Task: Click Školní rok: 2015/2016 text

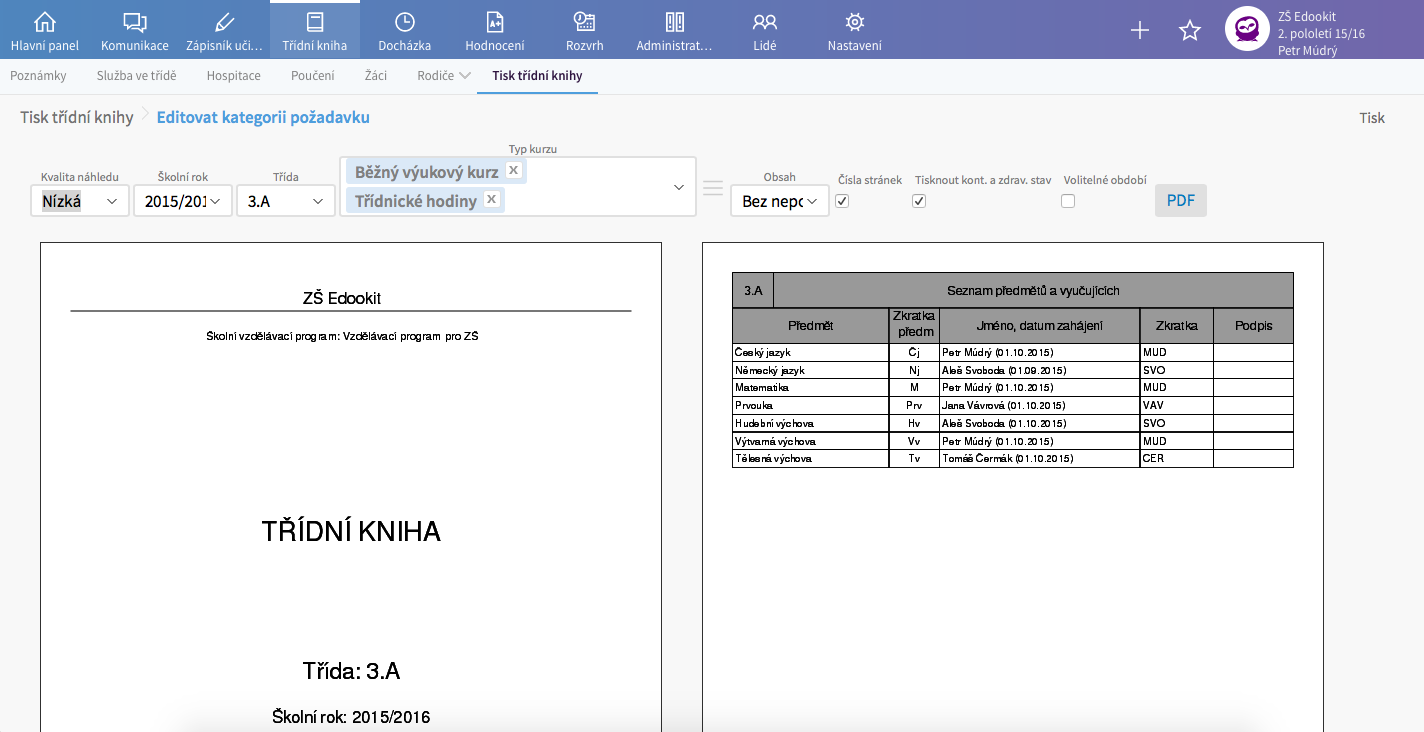Action: point(351,716)
